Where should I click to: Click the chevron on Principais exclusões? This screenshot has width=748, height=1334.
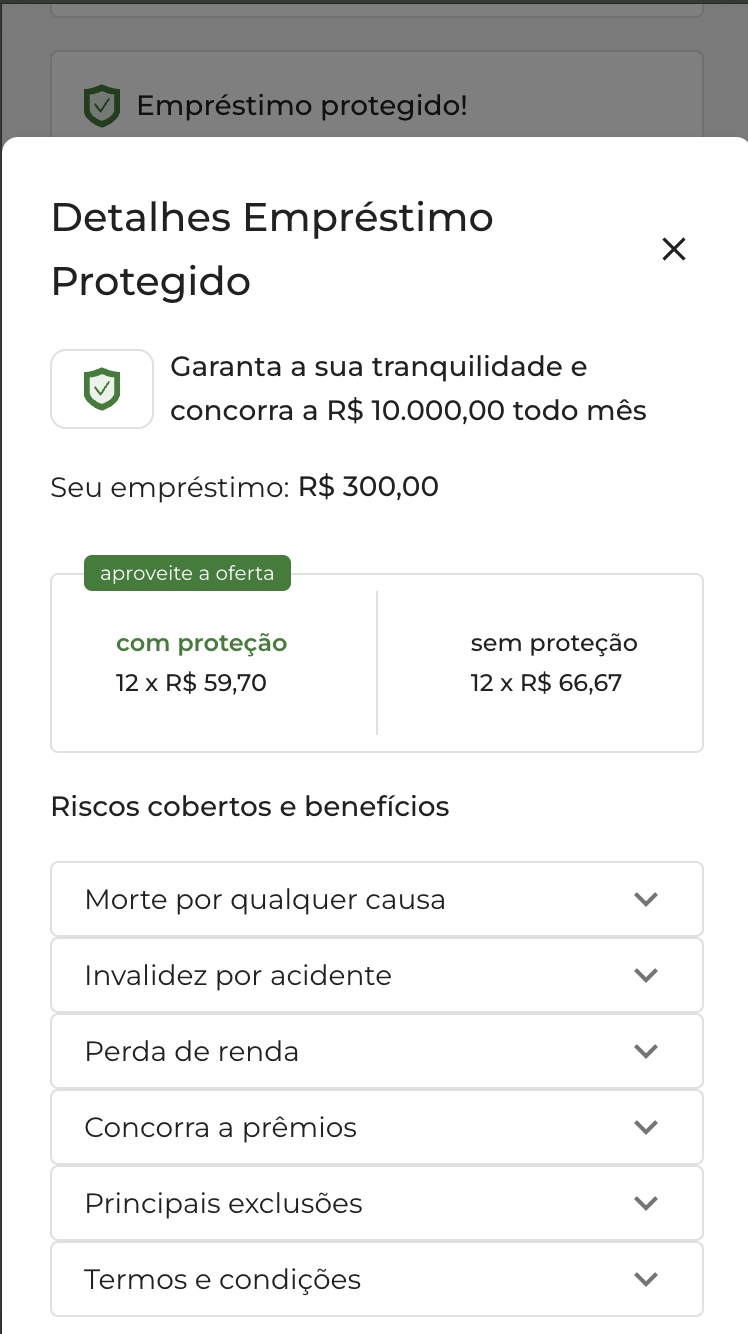point(646,1203)
